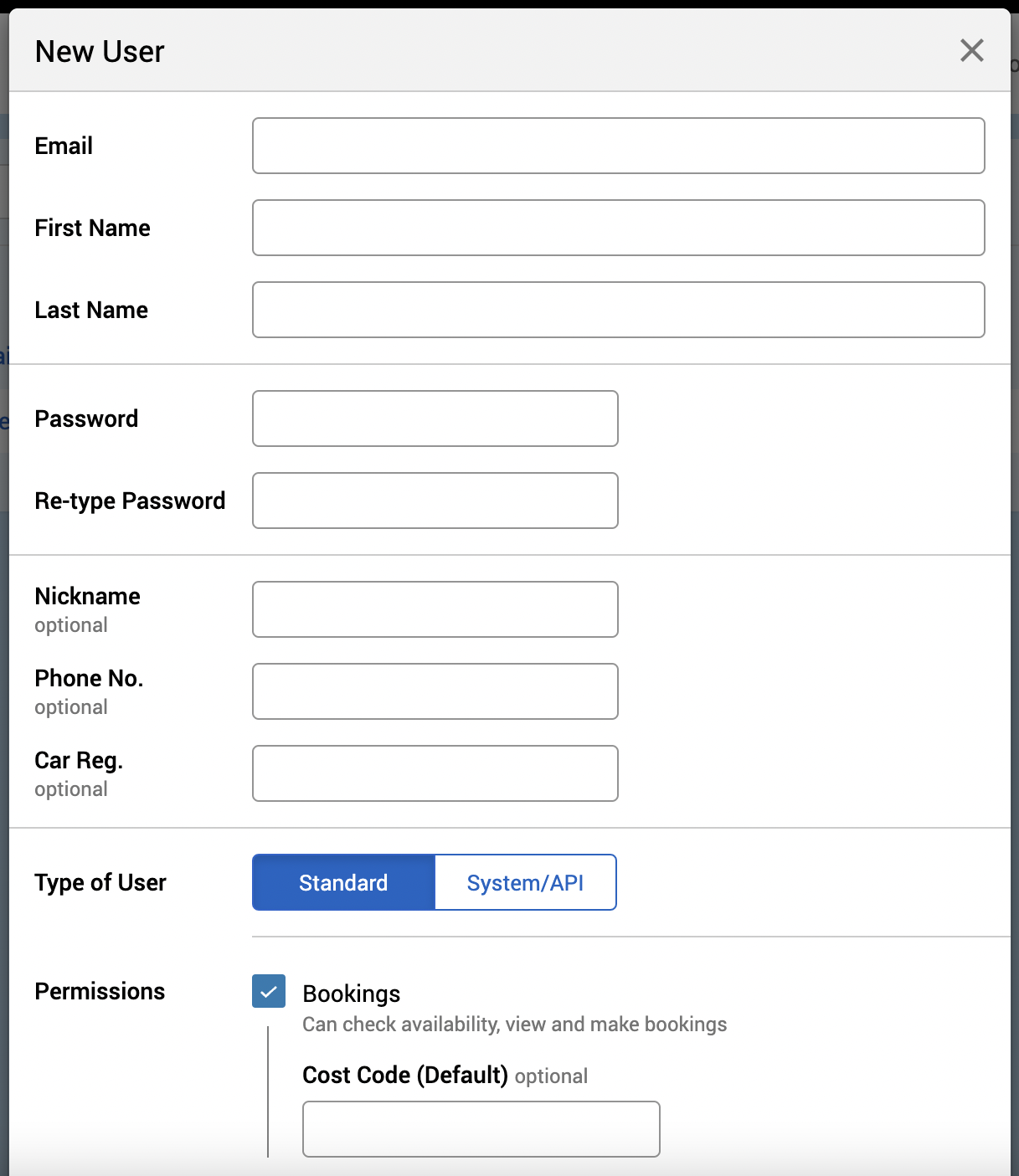
Task: Click the Email field label
Action: pyautogui.click(x=64, y=146)
